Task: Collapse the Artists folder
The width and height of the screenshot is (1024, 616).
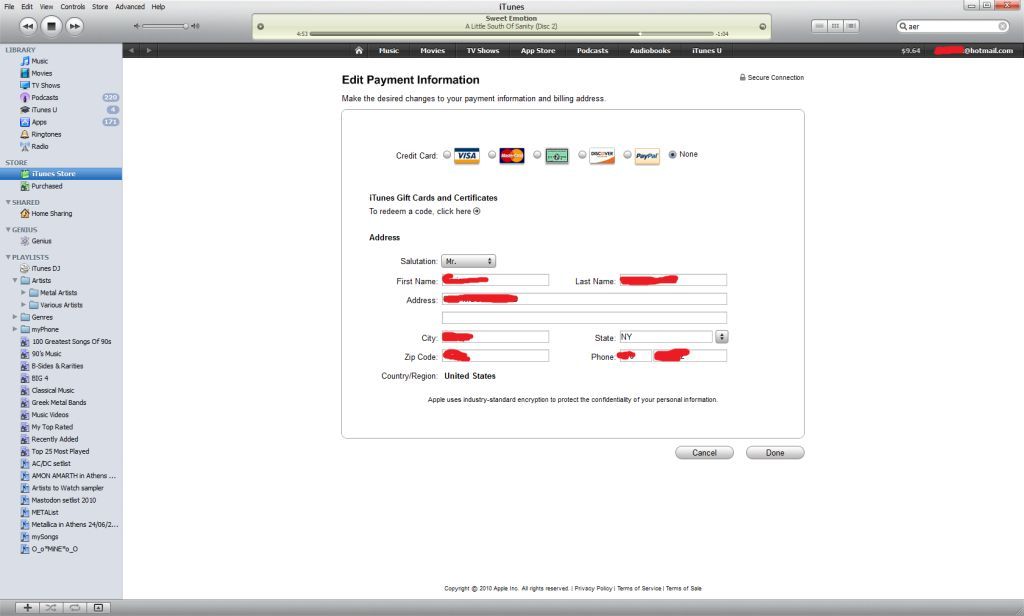Action: (15, 280)
